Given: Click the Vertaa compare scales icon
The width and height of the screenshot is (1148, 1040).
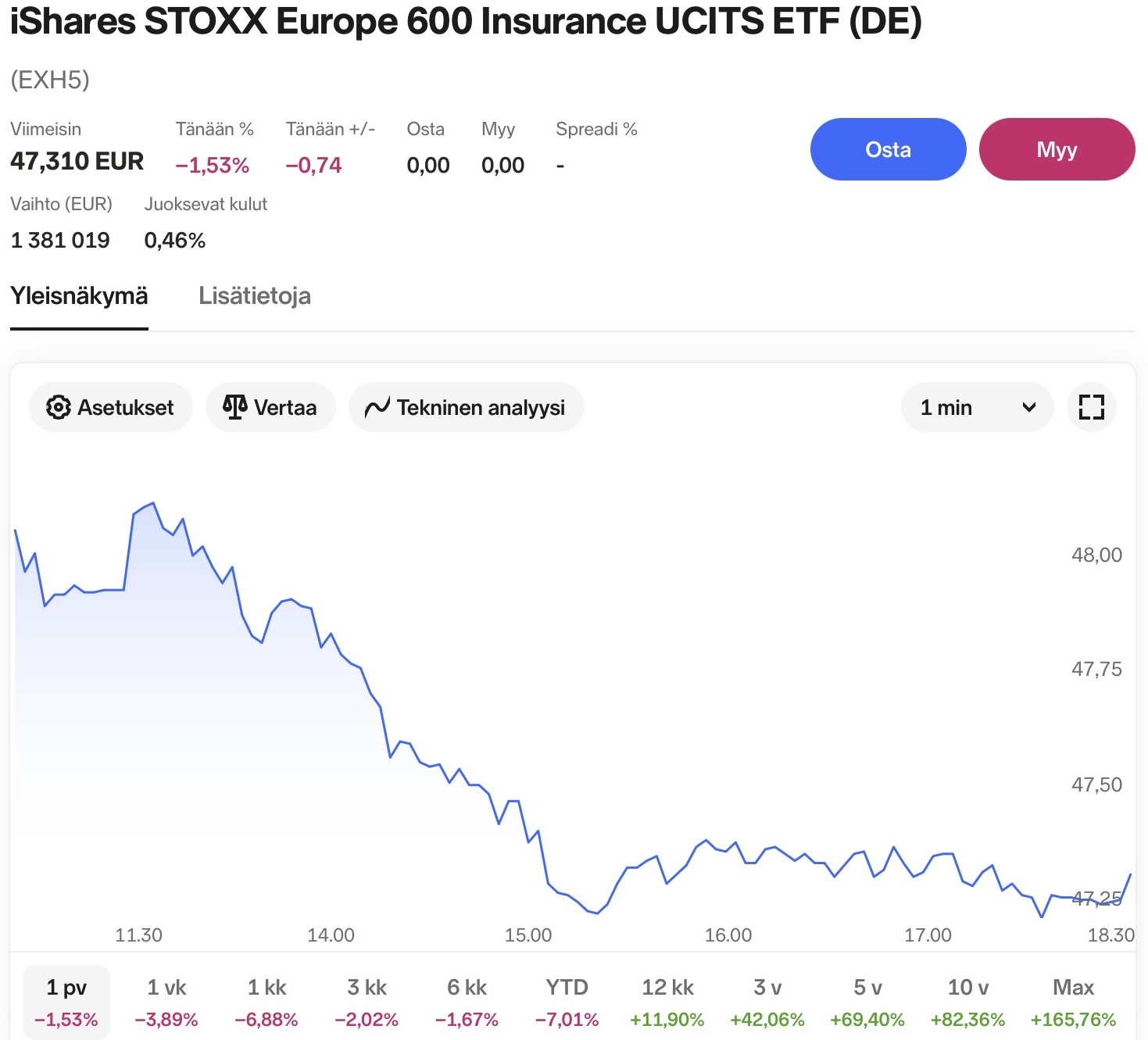Looking at the screenshot, I should pos(234,407).
